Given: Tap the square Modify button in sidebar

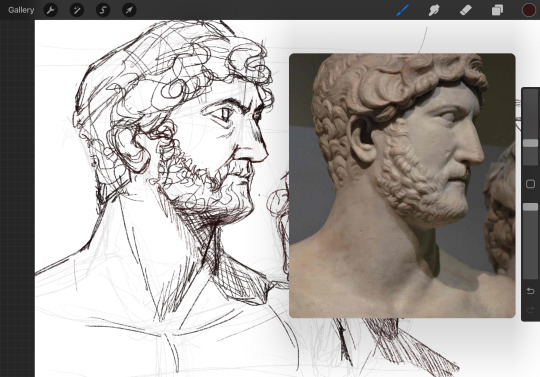Looking at the screenshot, I should point(530,184).
